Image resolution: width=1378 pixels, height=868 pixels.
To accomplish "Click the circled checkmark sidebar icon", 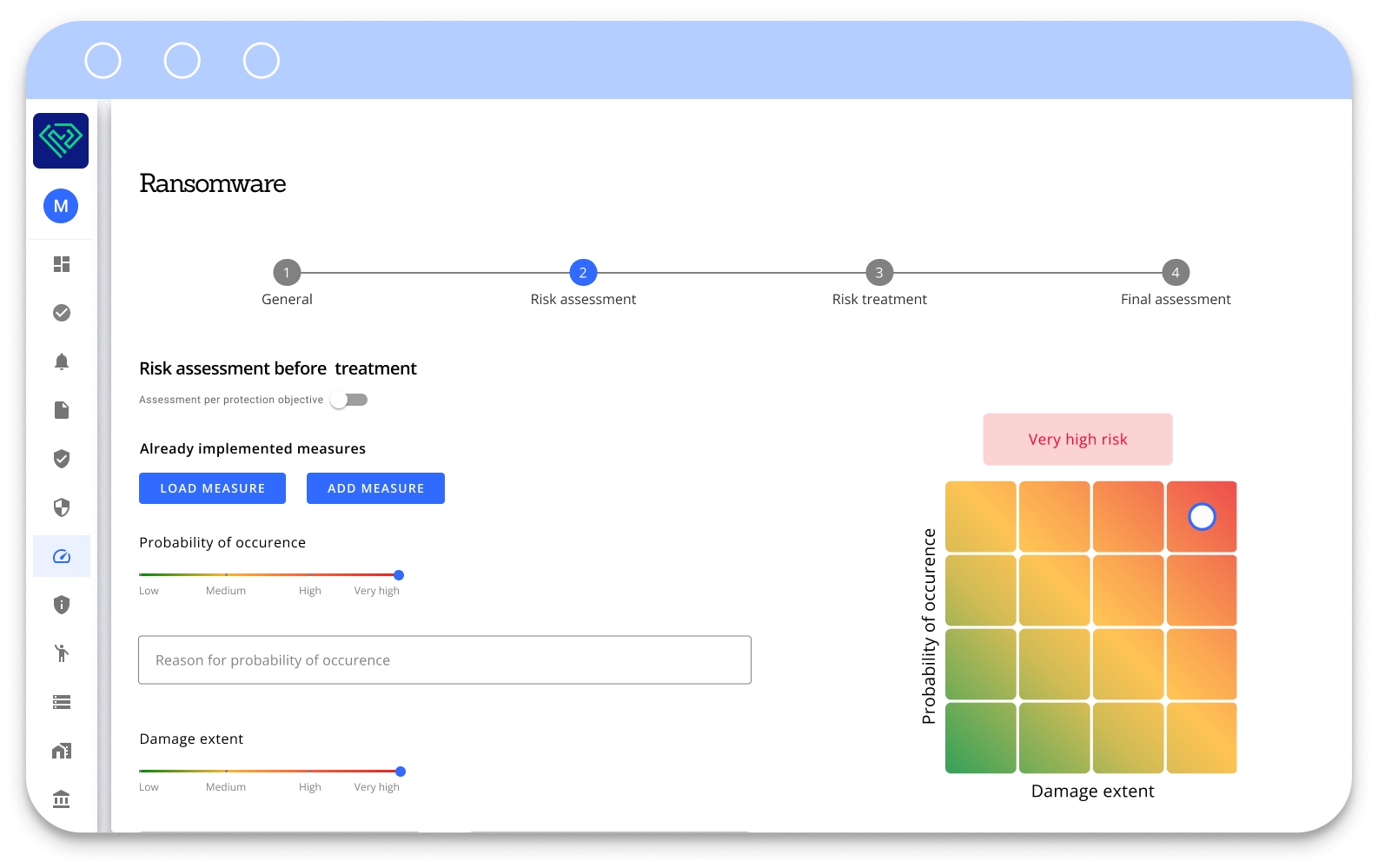I will [x=62, y=313].
